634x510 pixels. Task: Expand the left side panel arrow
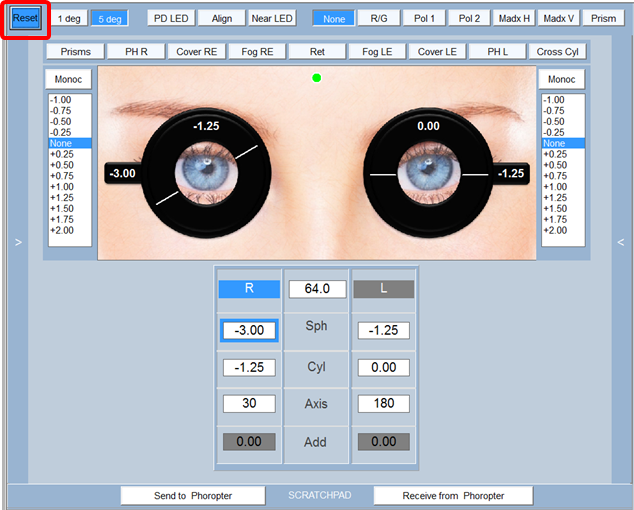coord(17,242)
